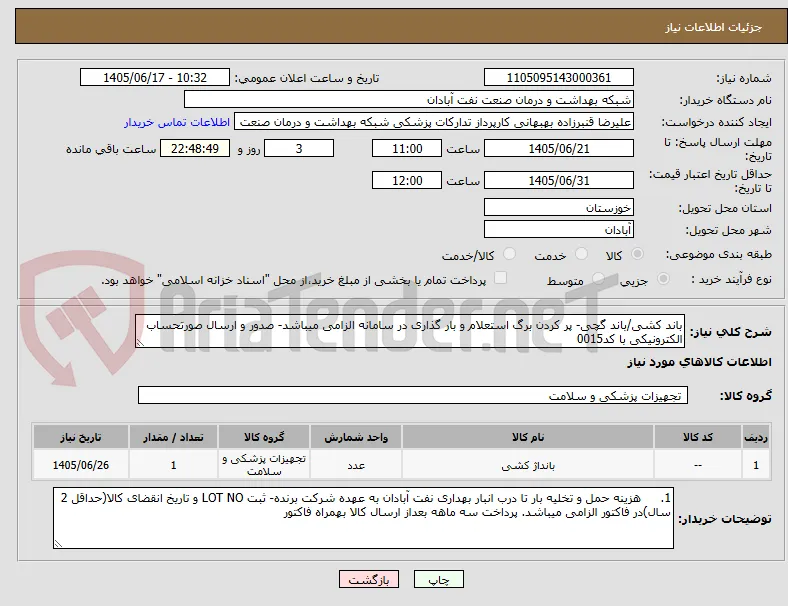Select the کالا/خدمت radio button
Screen dimensions: 788x606
[x=510, y=254]
